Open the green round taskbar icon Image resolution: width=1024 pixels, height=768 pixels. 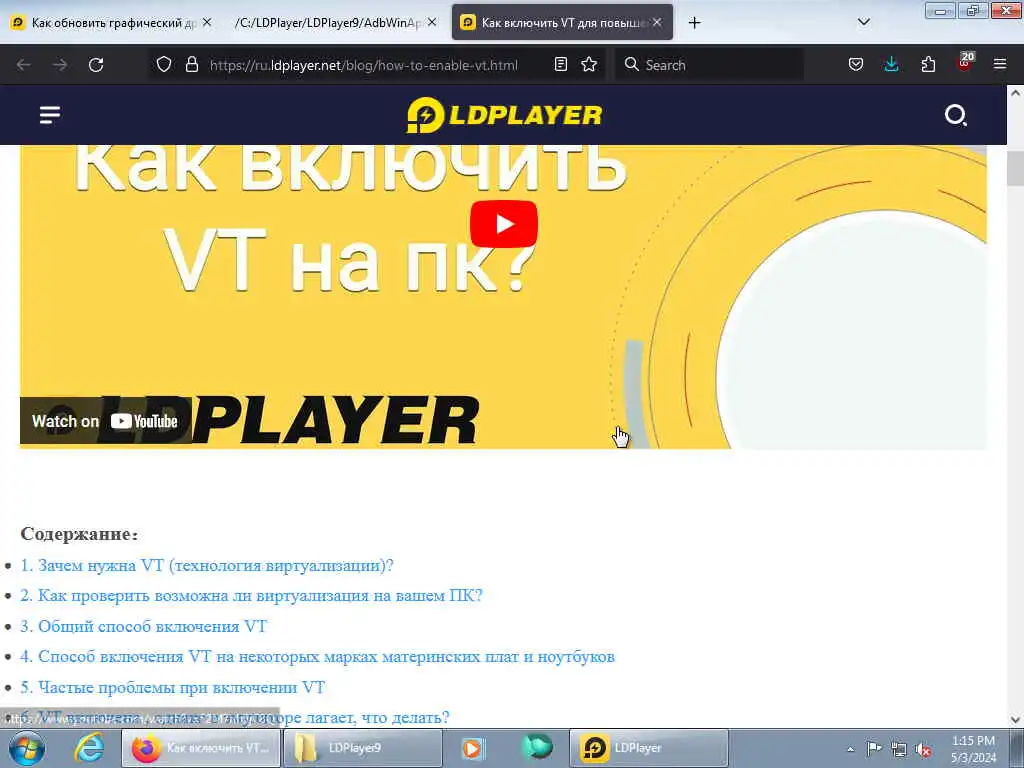click(x=536, y=746)
